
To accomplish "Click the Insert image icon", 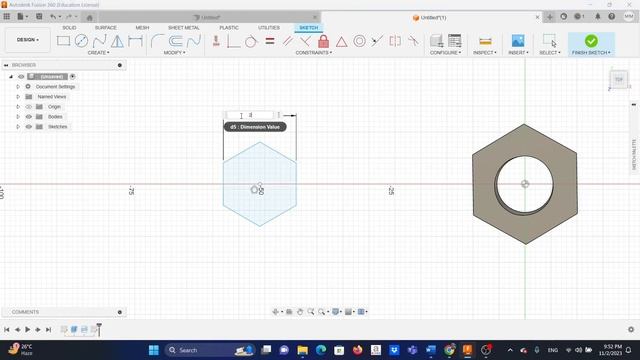I will (518, 41).
